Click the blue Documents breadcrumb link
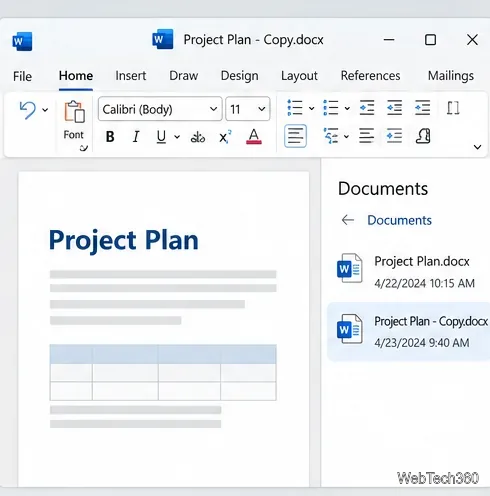 399,220
